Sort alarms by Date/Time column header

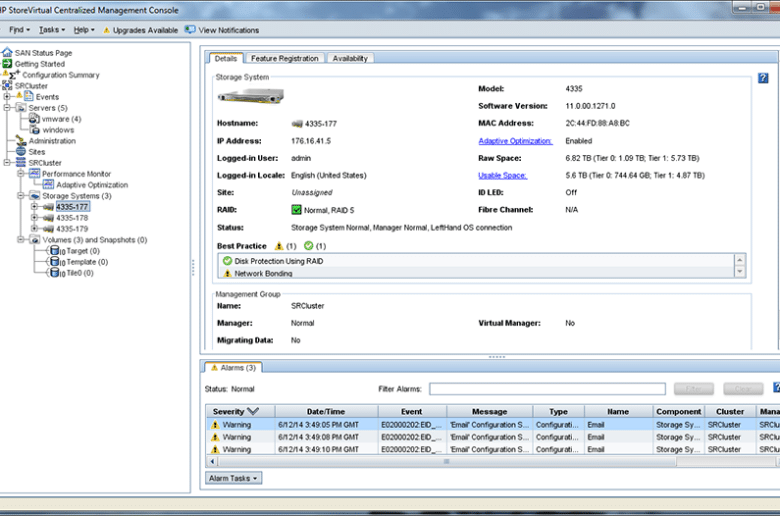click(326, 412)
